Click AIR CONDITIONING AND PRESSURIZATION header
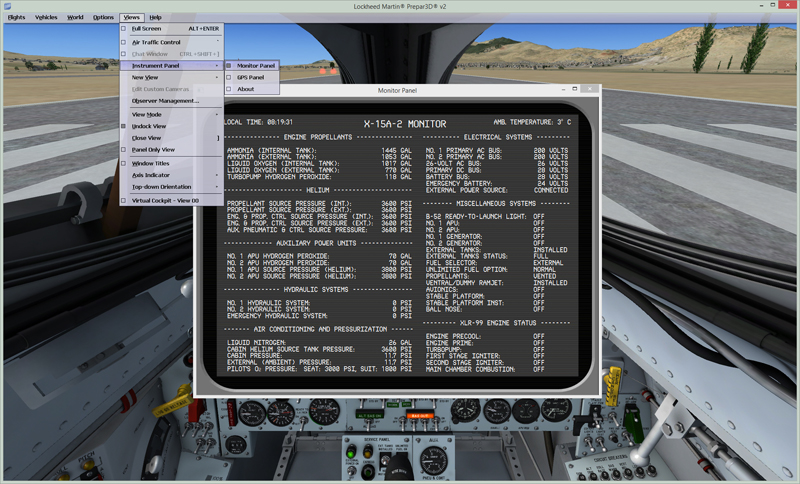This screenshot has width=800, height=484. (320, 329)
